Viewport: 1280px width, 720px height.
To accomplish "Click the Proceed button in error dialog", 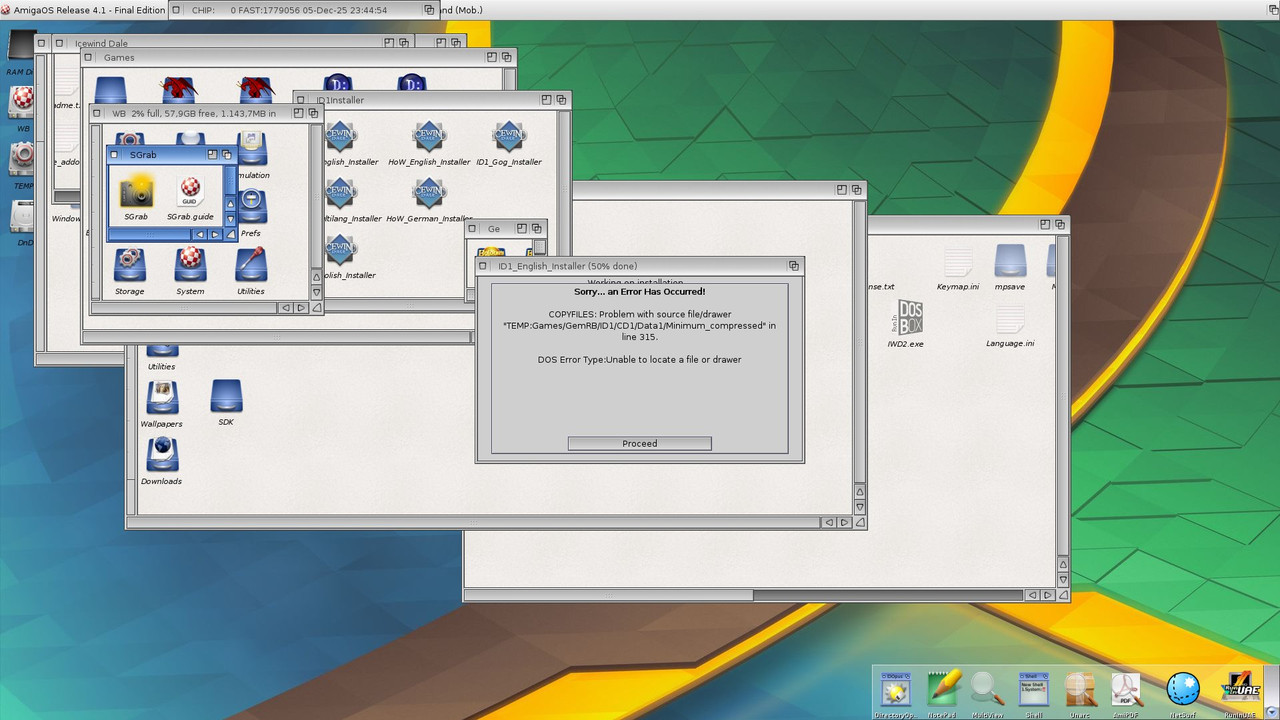I will (640, 443).
